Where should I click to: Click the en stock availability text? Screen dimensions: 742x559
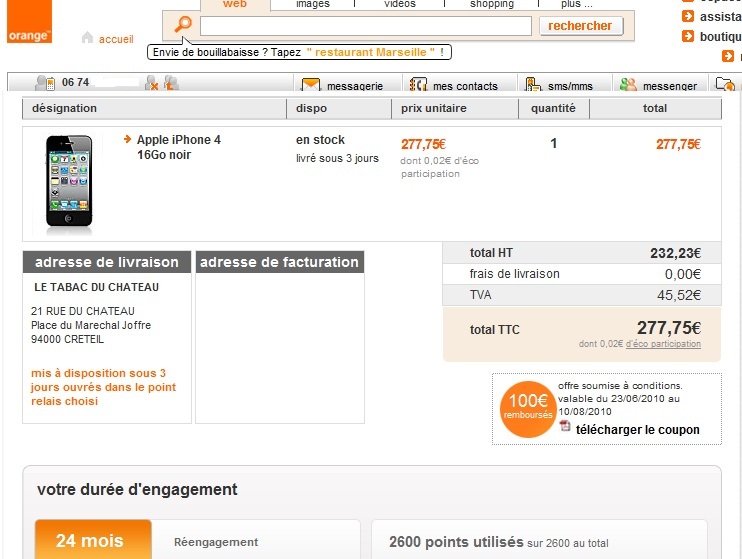pos(320,140)
